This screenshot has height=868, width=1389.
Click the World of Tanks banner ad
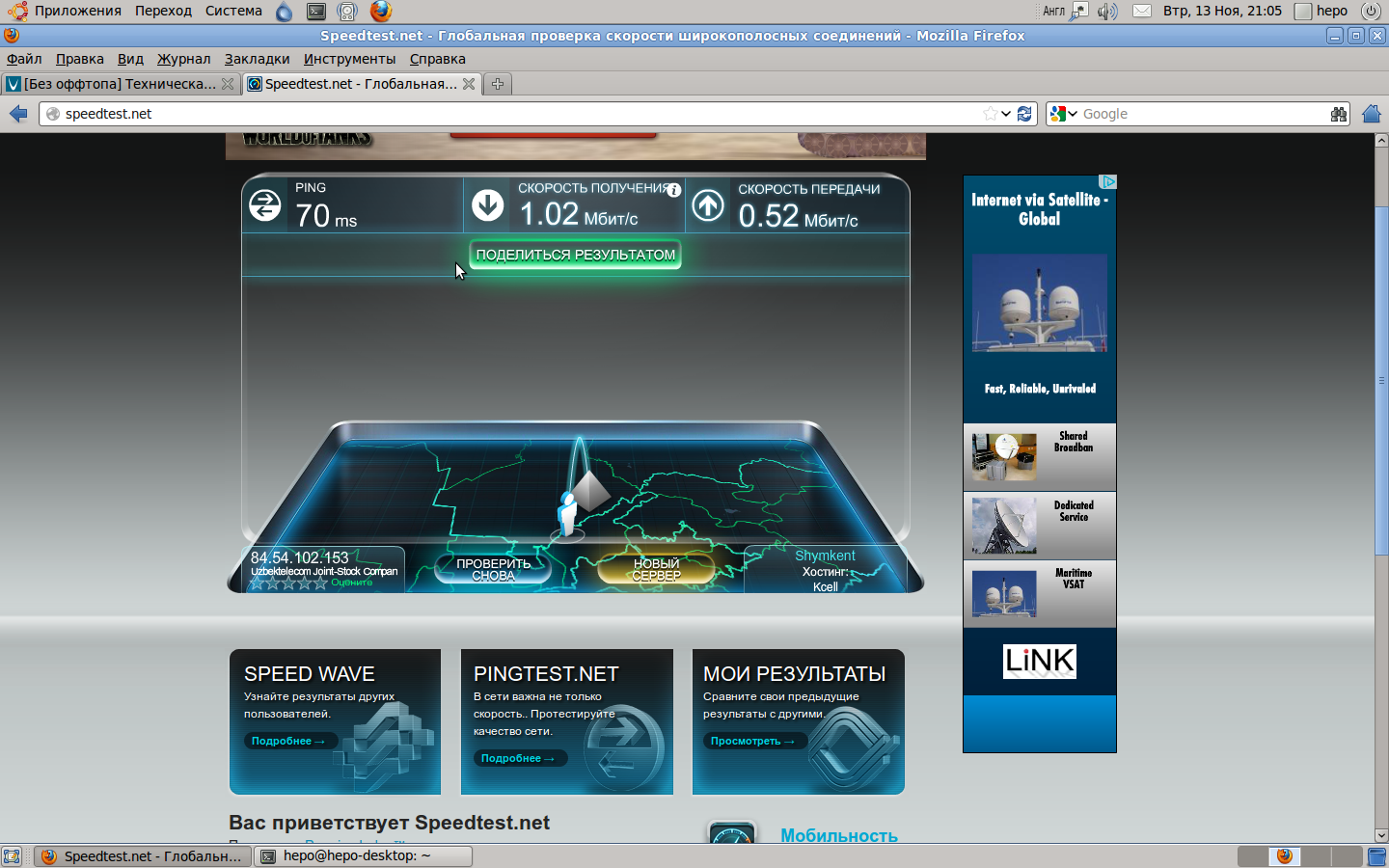click(575, 146)
